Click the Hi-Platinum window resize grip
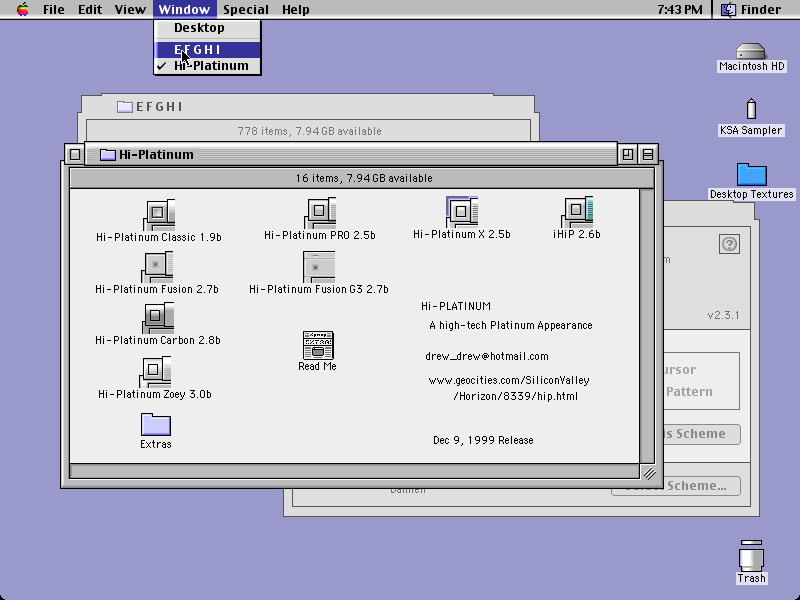 pos(648,473)
